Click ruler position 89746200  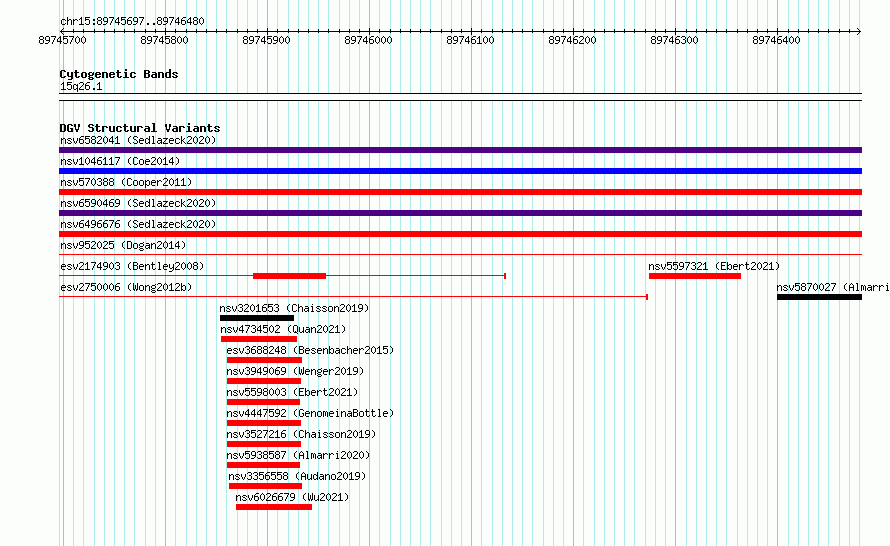[572, 40]
